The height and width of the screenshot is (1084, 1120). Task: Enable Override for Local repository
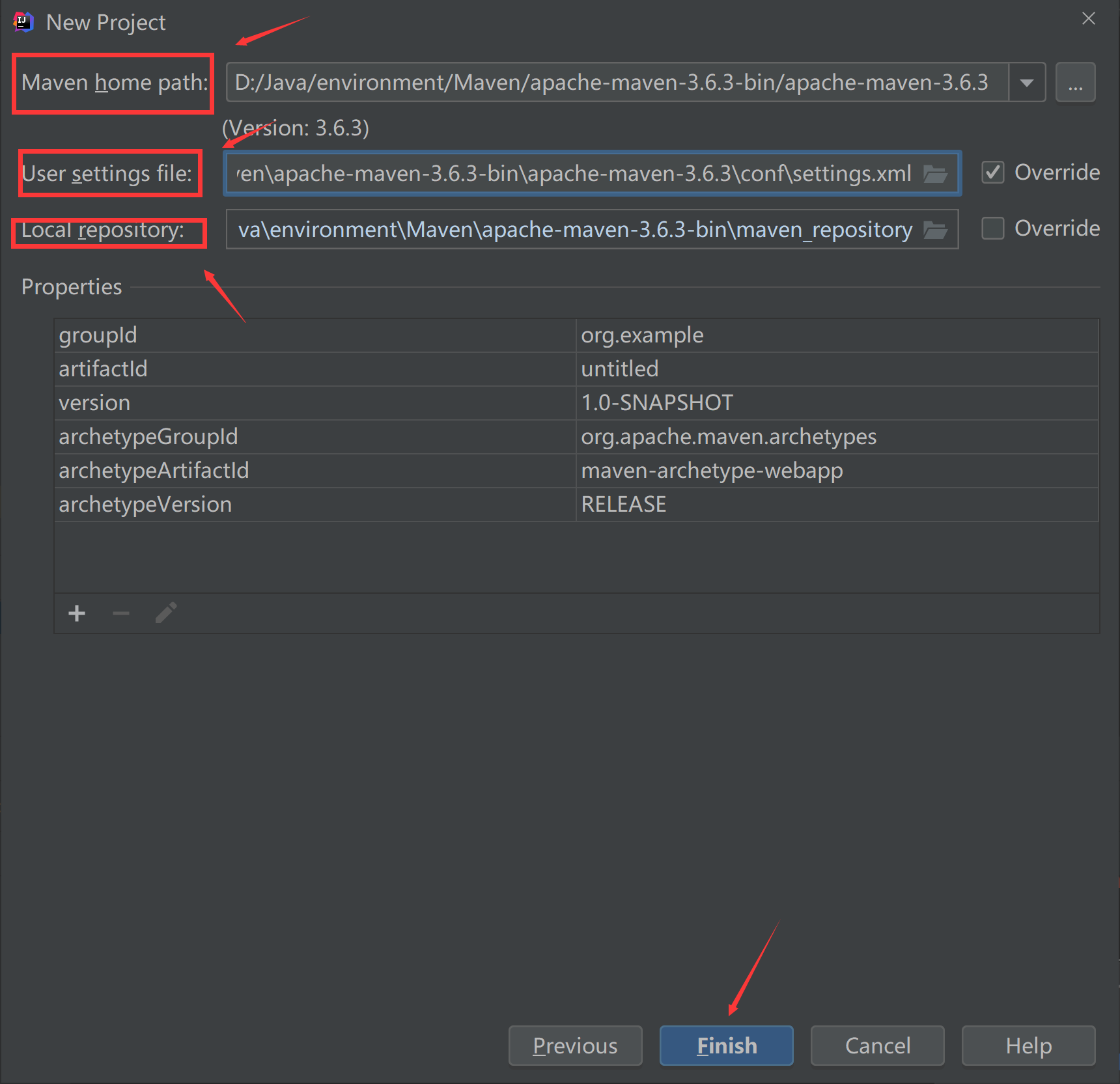pos(993,229)
